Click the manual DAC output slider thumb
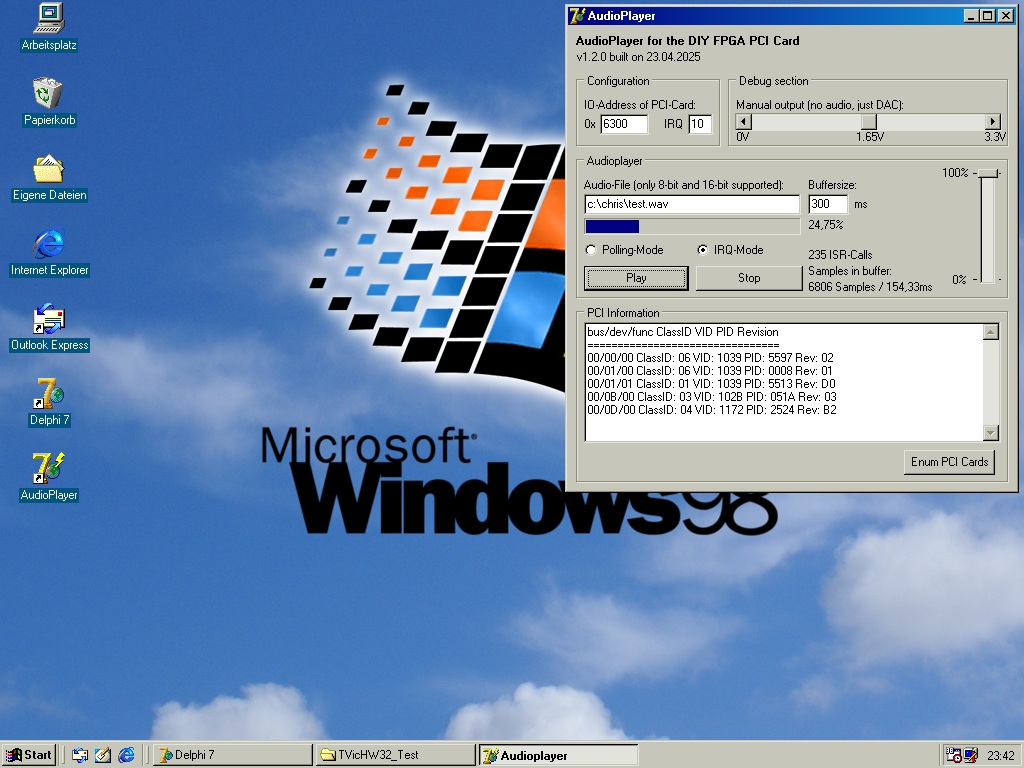Viewport: 1024px width, 768px height. [x=869, y=121]
